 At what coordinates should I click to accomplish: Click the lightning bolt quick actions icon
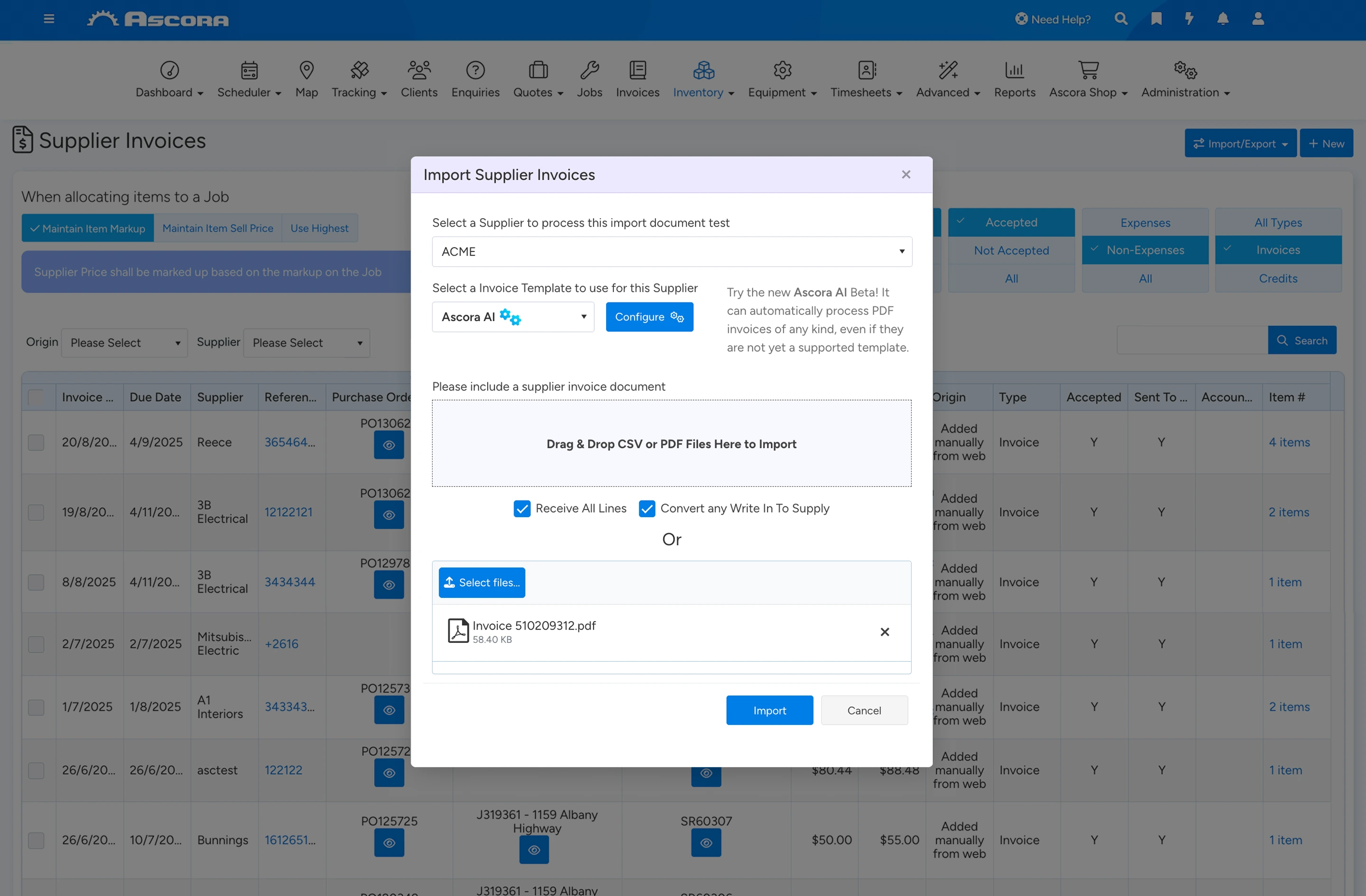pyautogui.click(x=1189, y=19)
